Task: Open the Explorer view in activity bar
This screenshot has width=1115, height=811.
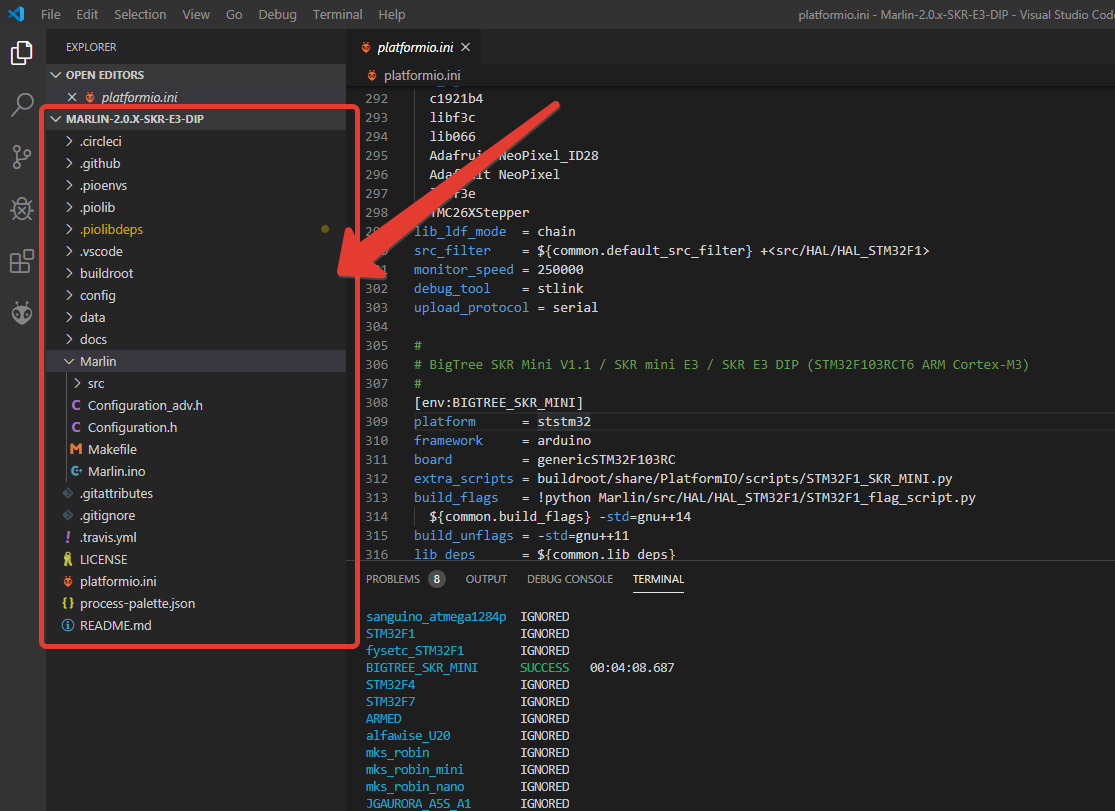Action: pyautogui.click(x=22, y=53)
